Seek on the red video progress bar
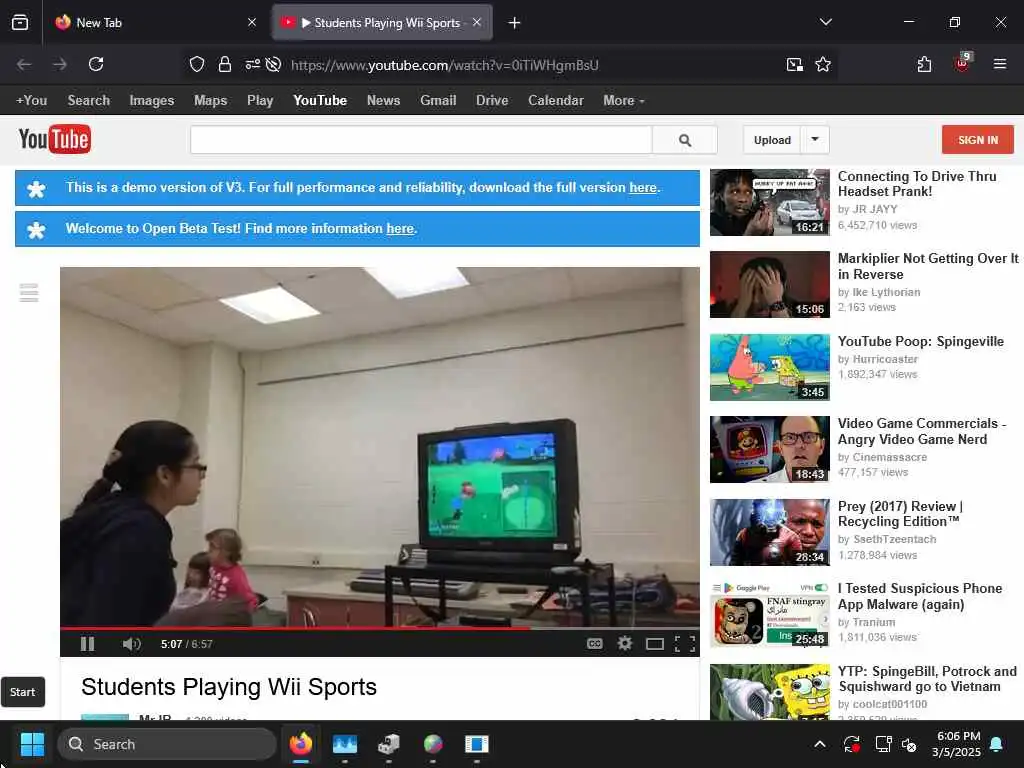Image resolution: width=1024 pixels, height=768 pixels. [x=379, y=628]
